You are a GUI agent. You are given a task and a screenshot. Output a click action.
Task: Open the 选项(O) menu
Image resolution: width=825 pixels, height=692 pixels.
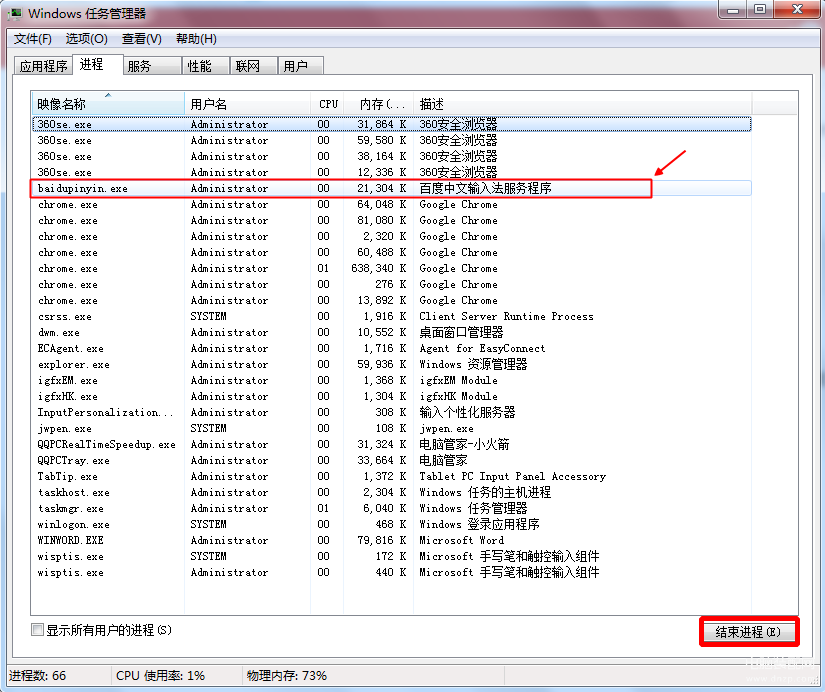pyautogui.click(x=86, y=39)
